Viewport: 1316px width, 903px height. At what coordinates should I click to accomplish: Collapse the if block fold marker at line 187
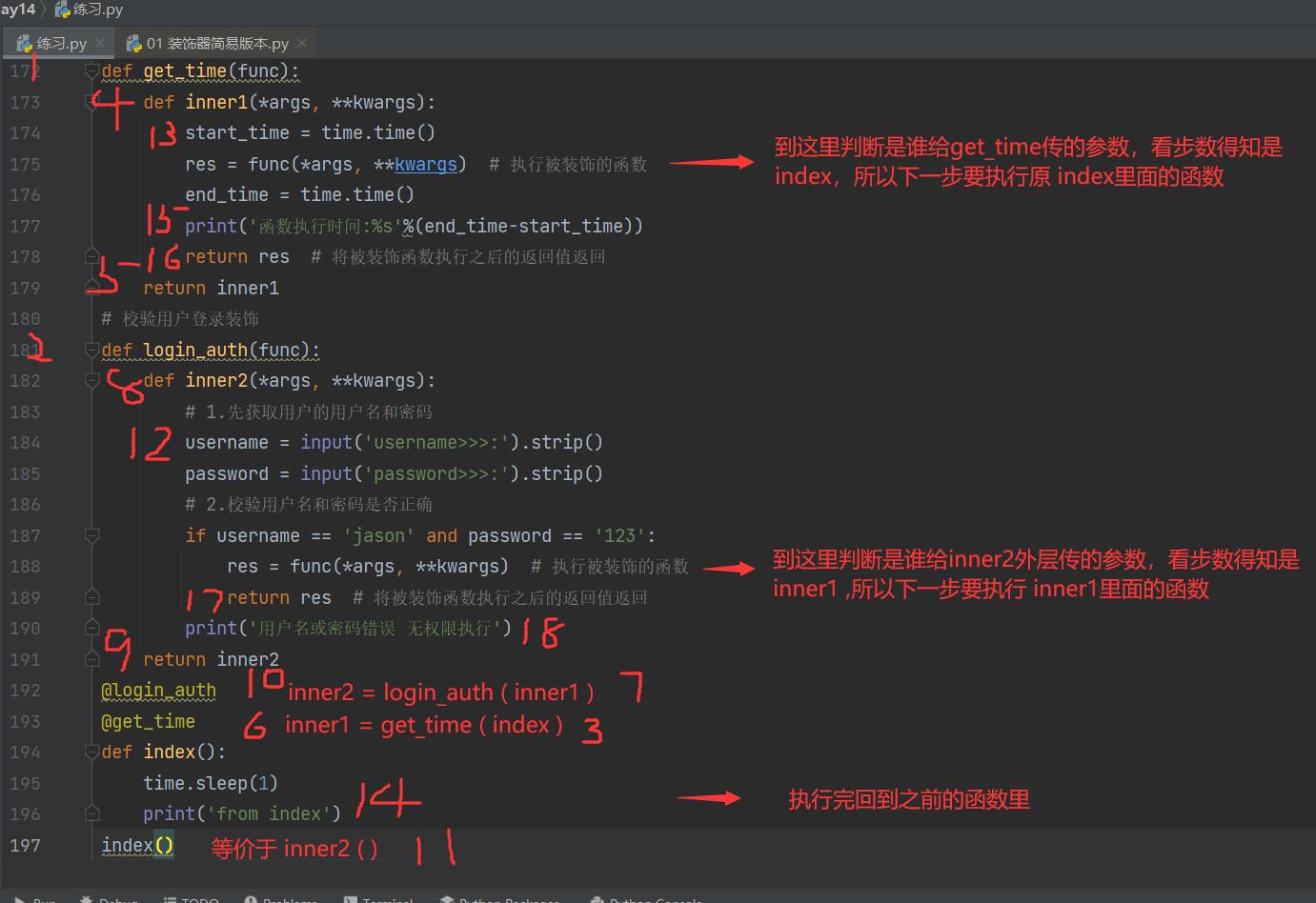point(91,535)
